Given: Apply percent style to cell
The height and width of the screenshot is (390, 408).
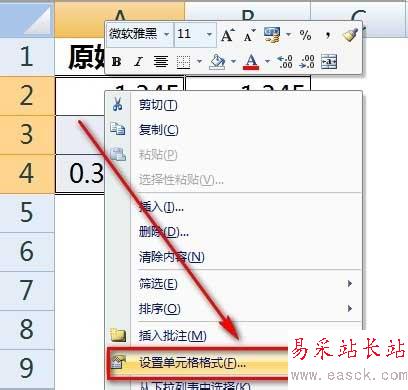Looking at the screenshot, I should [x=305, y=35].
